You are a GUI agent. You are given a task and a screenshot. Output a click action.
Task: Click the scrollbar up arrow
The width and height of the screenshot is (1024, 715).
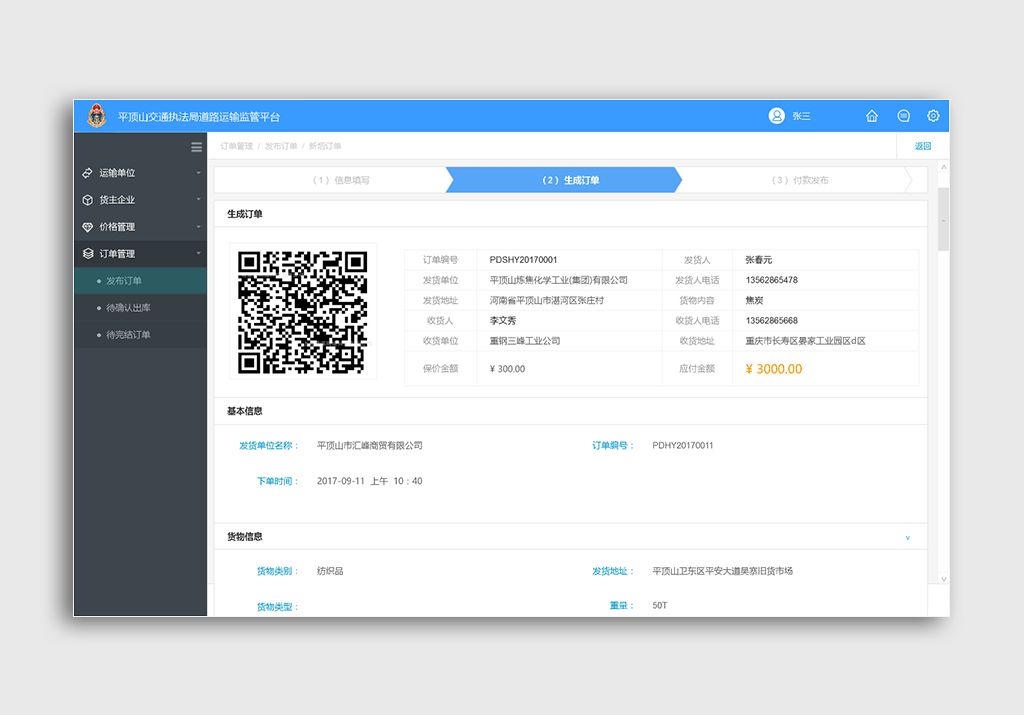coord(943,168)
